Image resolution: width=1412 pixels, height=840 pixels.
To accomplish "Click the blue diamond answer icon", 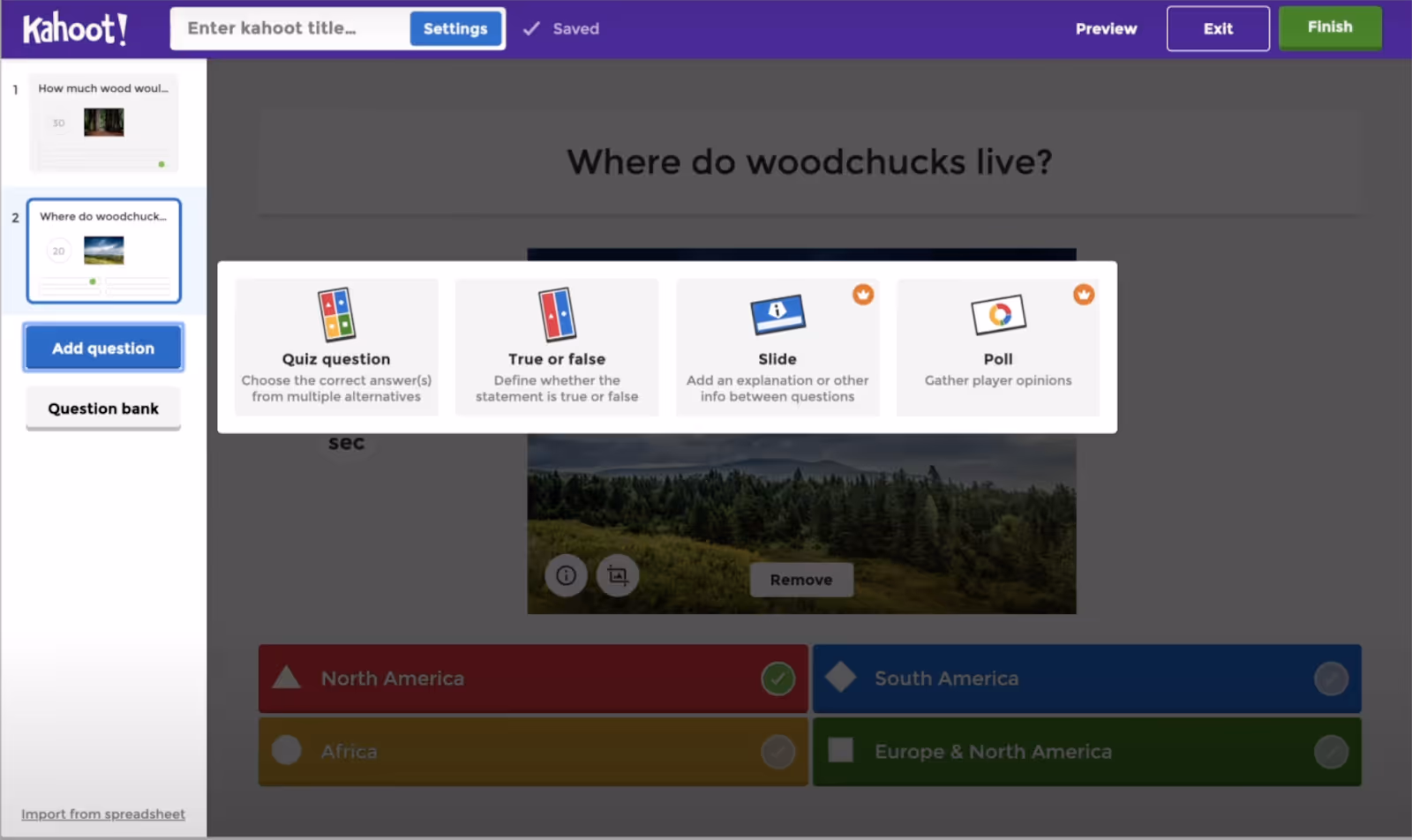I will (840, 678).
